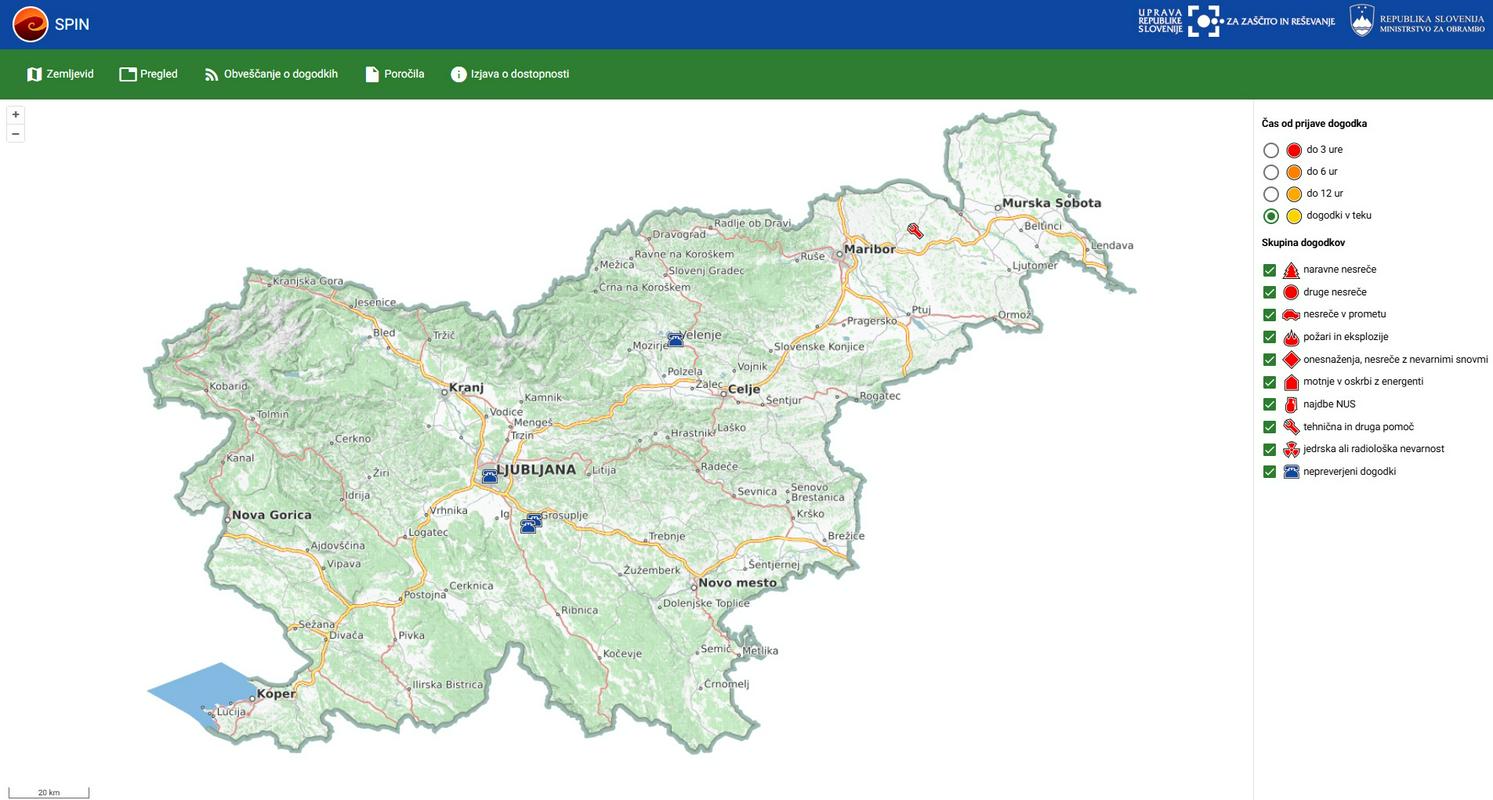
Task: Uncheck the "naravne nesreče" checkbox
Action: (1270, 270)
